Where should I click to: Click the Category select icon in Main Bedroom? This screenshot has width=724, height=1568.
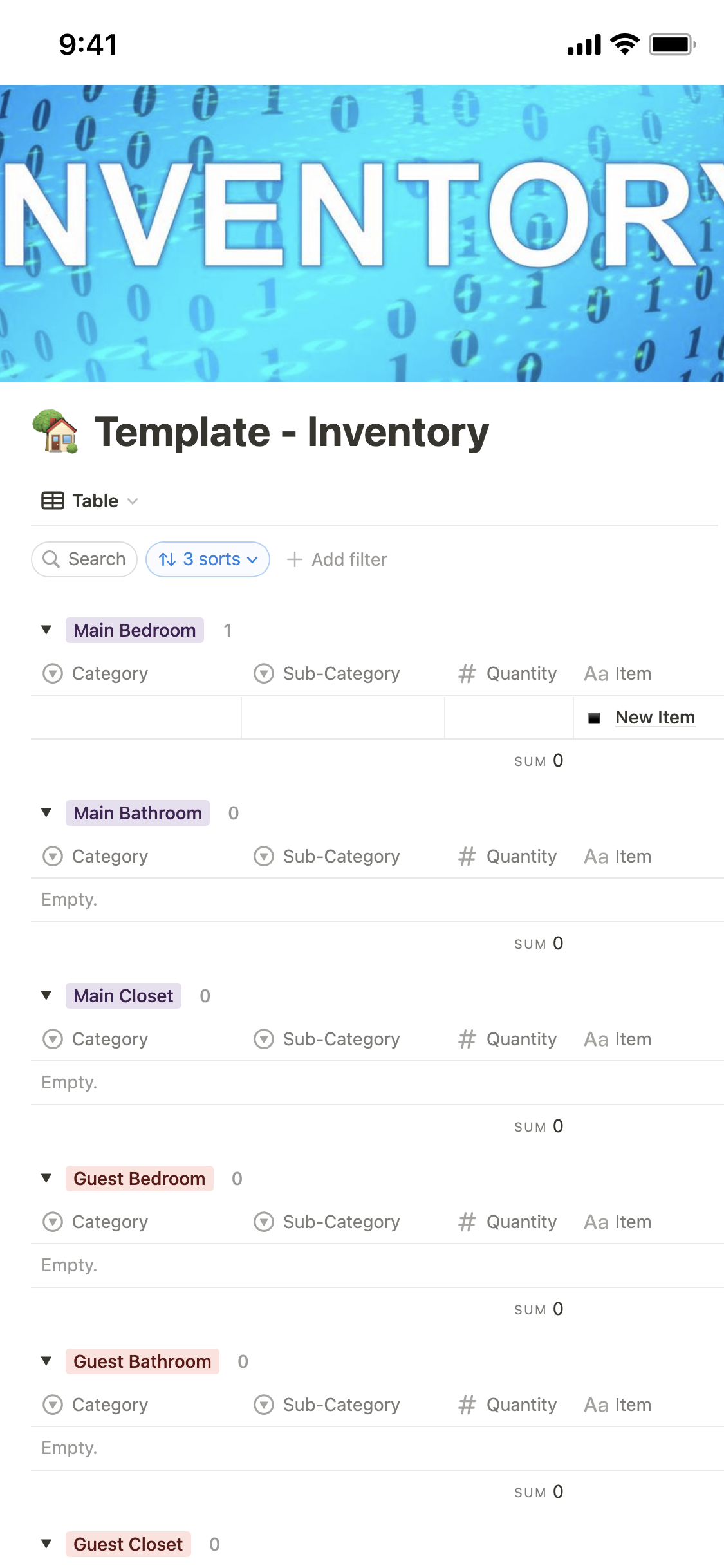(53, 673)
